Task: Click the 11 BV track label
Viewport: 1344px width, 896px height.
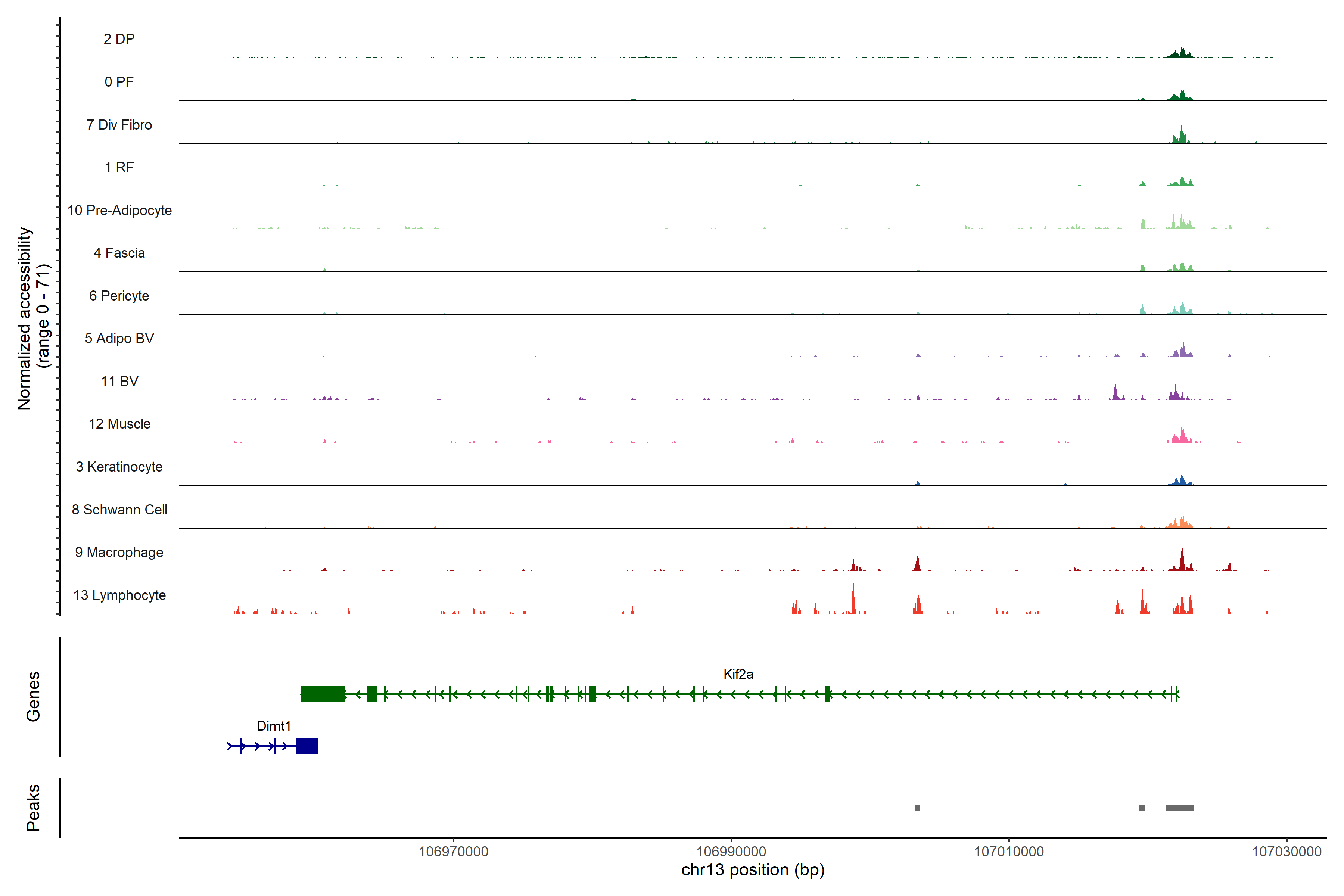Action: click(x=119, y=381)
